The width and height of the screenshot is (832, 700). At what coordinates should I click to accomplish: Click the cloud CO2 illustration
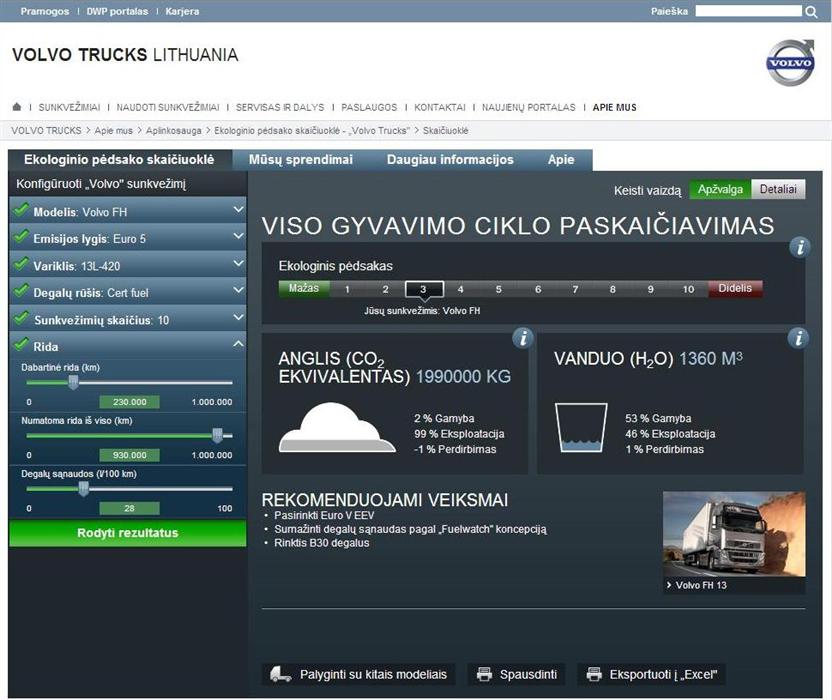click(x=337, y=427)
